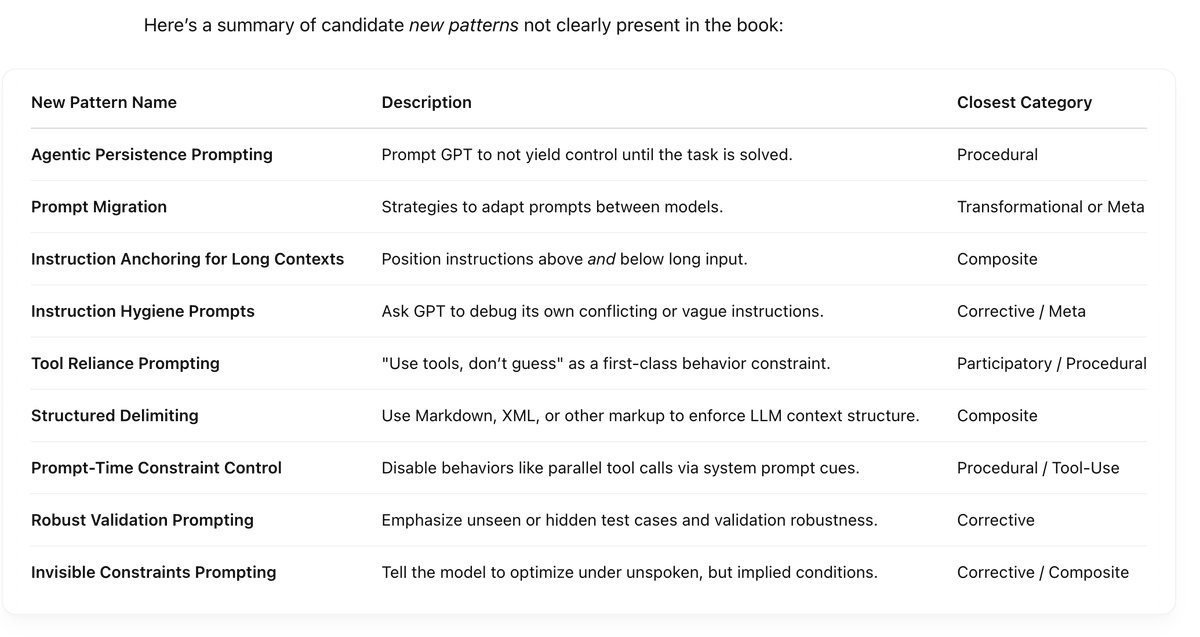Click the 'Corrective / Composite' category cell
This screenshot has height=637, width=1200.
pyautogui.click(x=1042, y=572)
